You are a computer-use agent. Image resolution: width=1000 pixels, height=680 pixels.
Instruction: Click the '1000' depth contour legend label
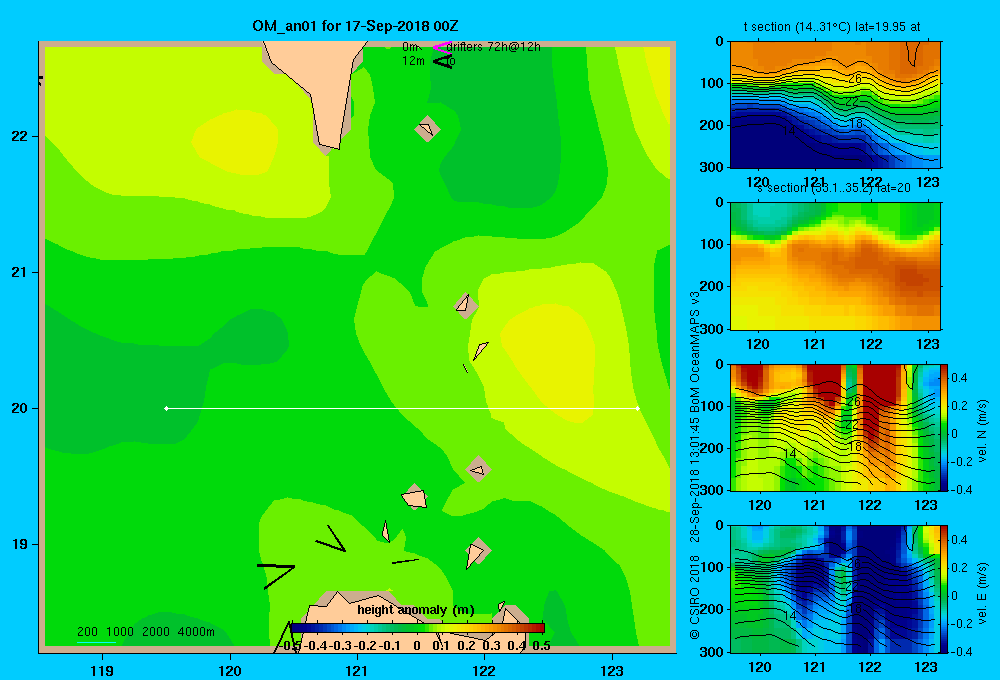coord(120,632)
